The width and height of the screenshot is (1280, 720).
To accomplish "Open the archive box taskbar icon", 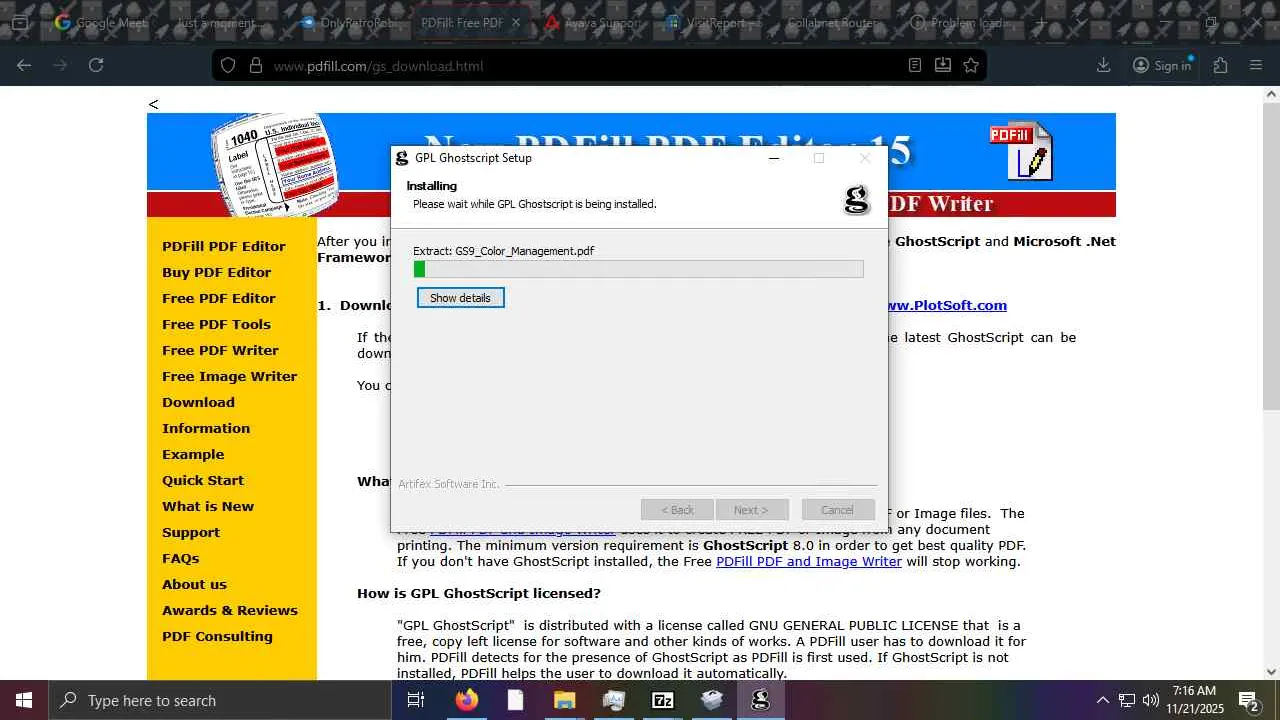I will [x=711, y=700].
